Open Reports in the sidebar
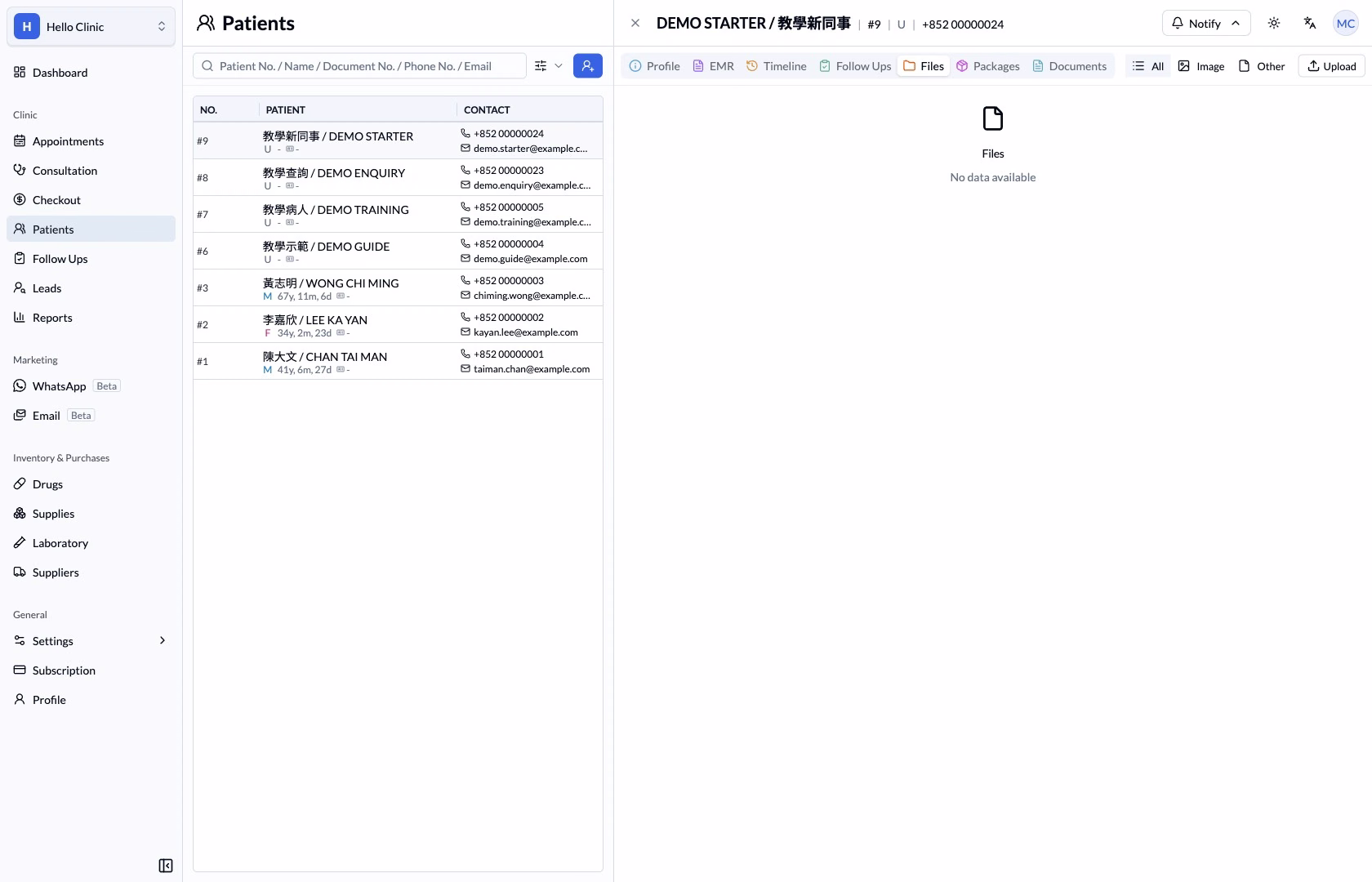The width and height of the screenshot is (1372, 882). (x=91, y=318)
